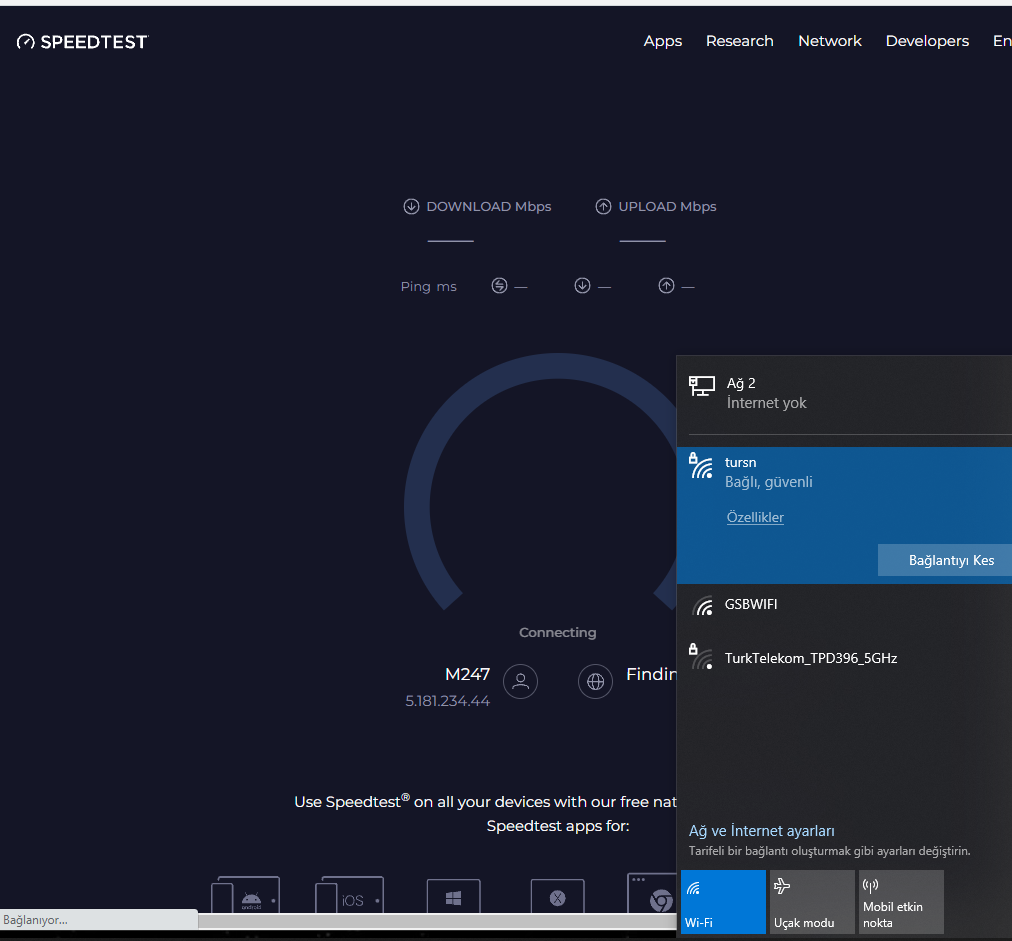Click the M247 provider name

467,674
